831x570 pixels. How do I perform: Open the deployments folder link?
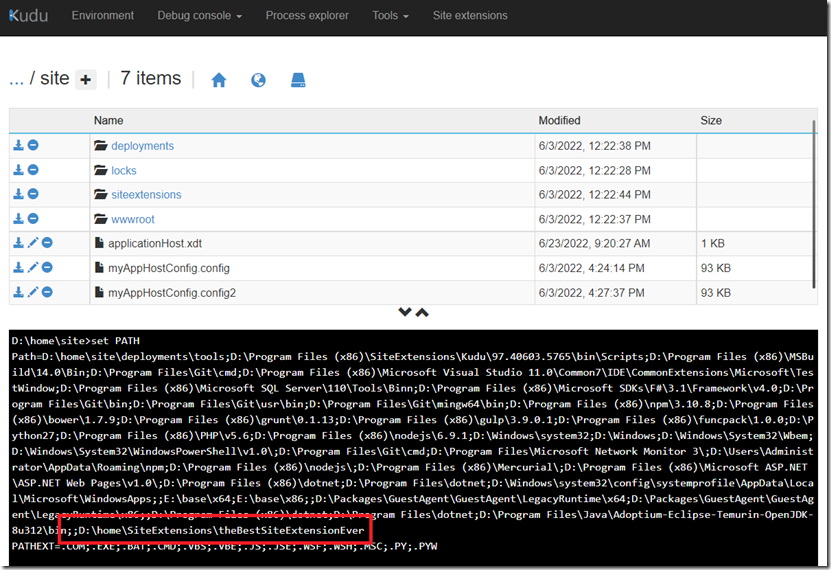(x=142, y=146)
